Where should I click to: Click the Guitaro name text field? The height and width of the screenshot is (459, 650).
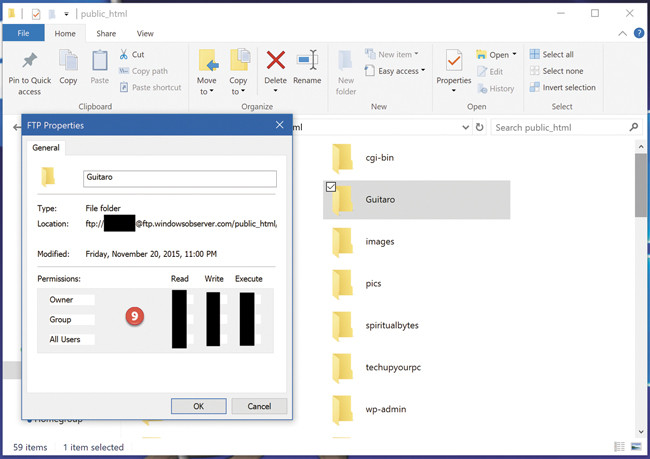(x=179, y=179)
